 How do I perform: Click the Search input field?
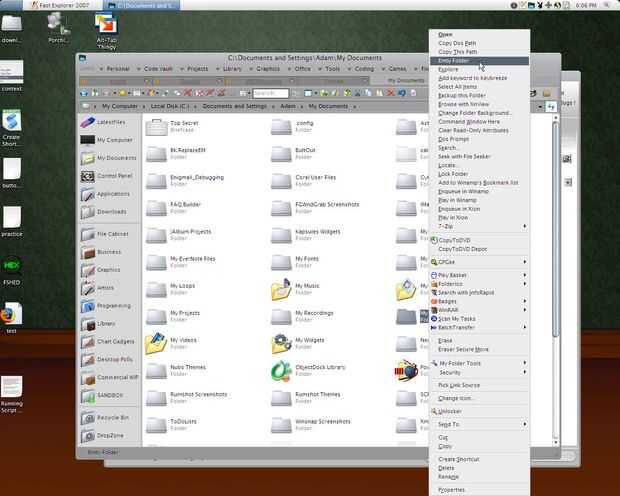click(x=270, y=93)
